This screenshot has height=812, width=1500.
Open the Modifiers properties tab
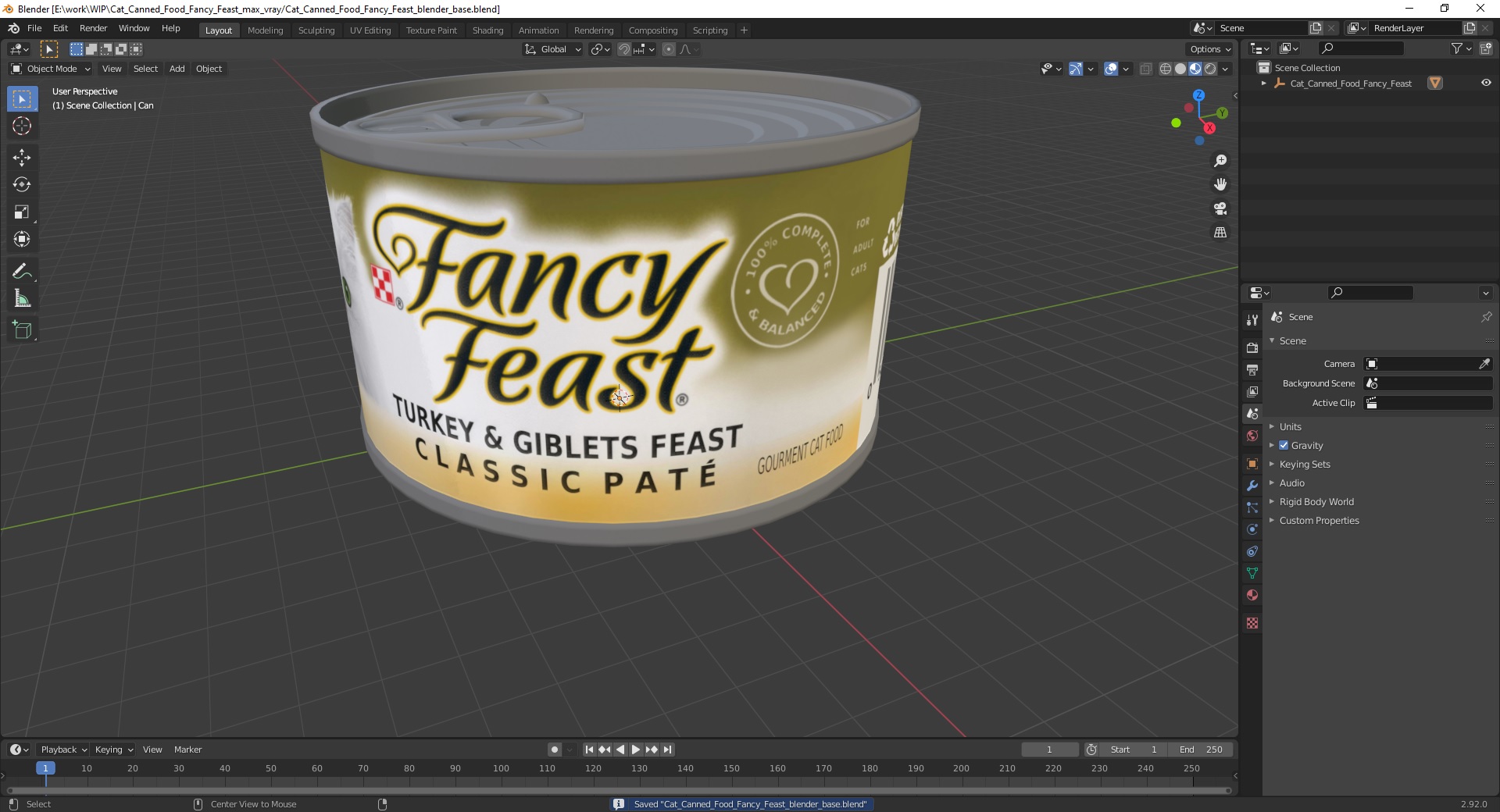point(1252,486)
